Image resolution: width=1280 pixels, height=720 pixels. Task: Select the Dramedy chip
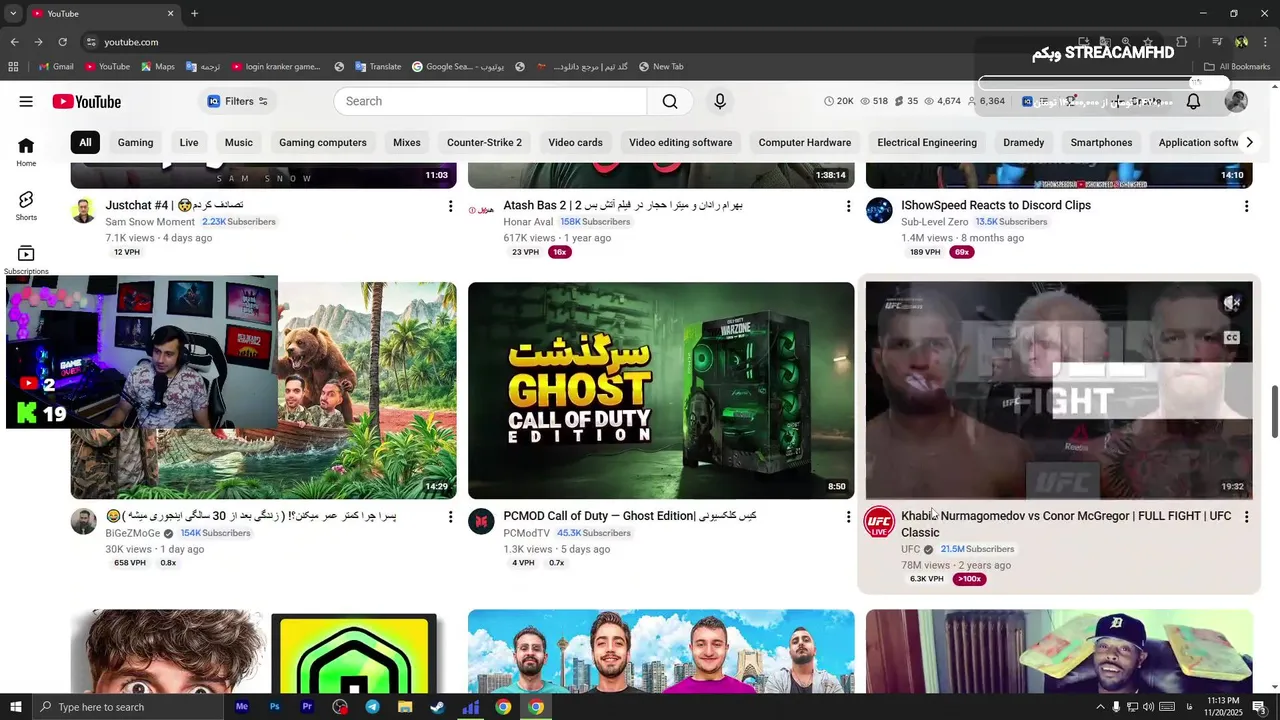[1024, 142]
